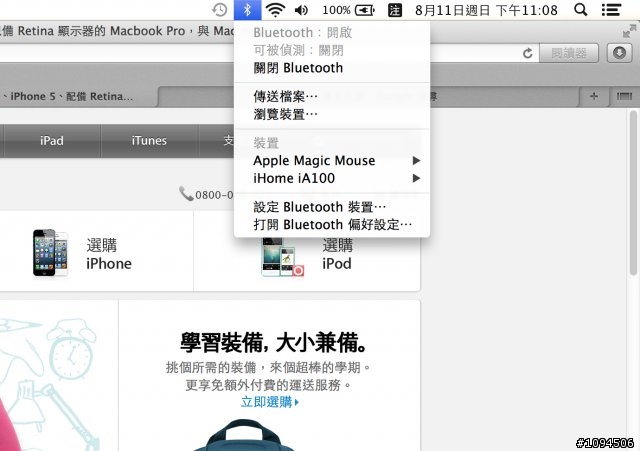Click the 立即選購 link
Screen dimensions: 640x451
click(269, 402)
